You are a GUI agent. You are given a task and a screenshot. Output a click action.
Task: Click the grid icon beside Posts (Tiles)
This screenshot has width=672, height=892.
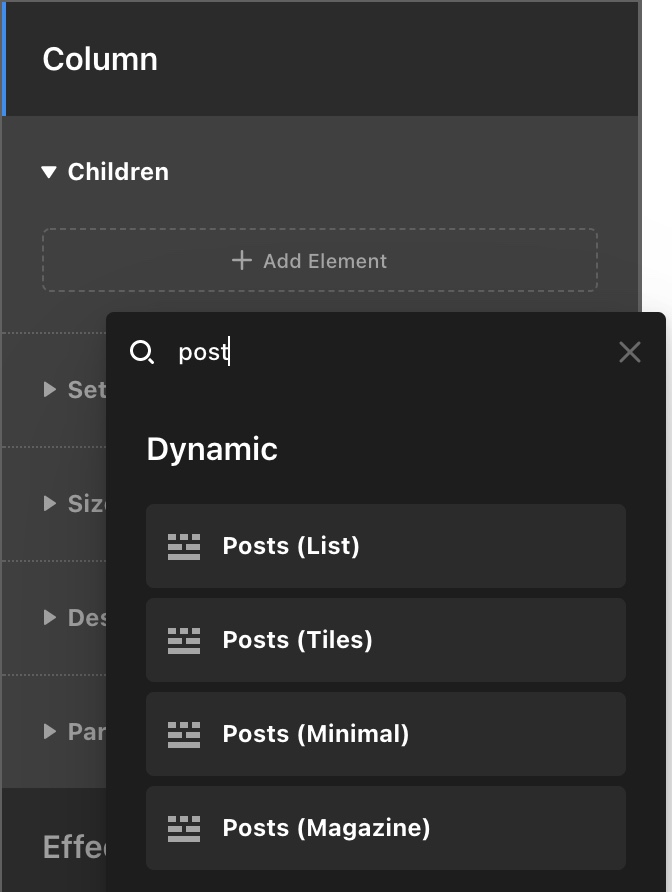[184, 640]
